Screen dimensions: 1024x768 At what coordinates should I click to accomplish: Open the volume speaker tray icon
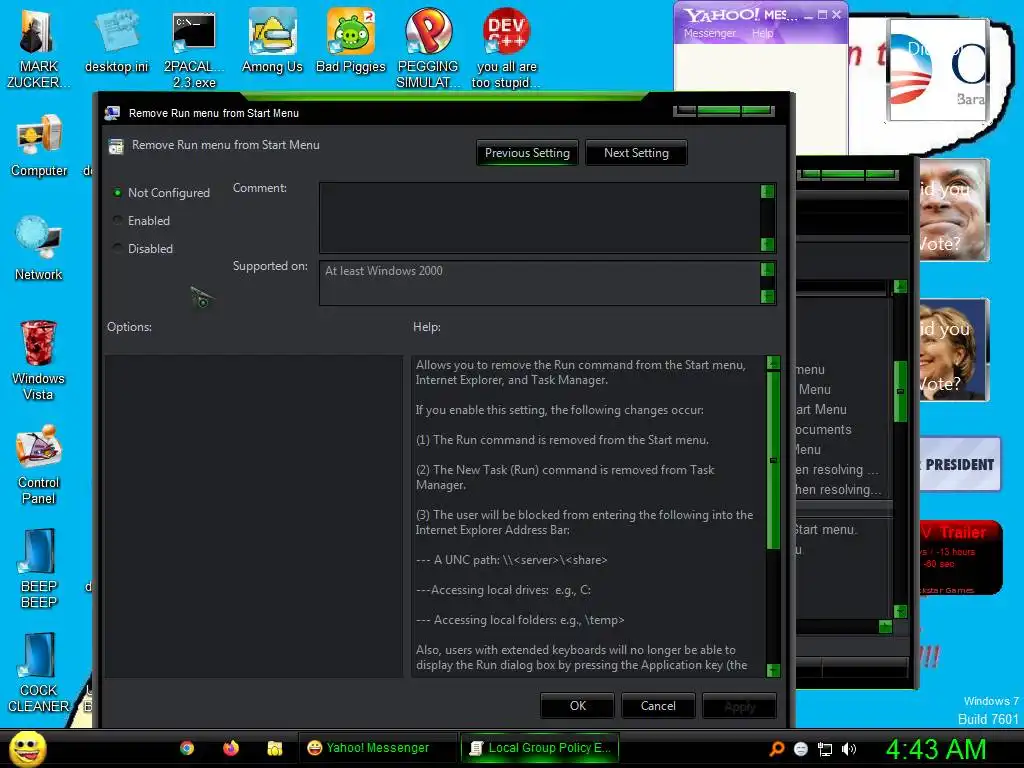point(848,749)
